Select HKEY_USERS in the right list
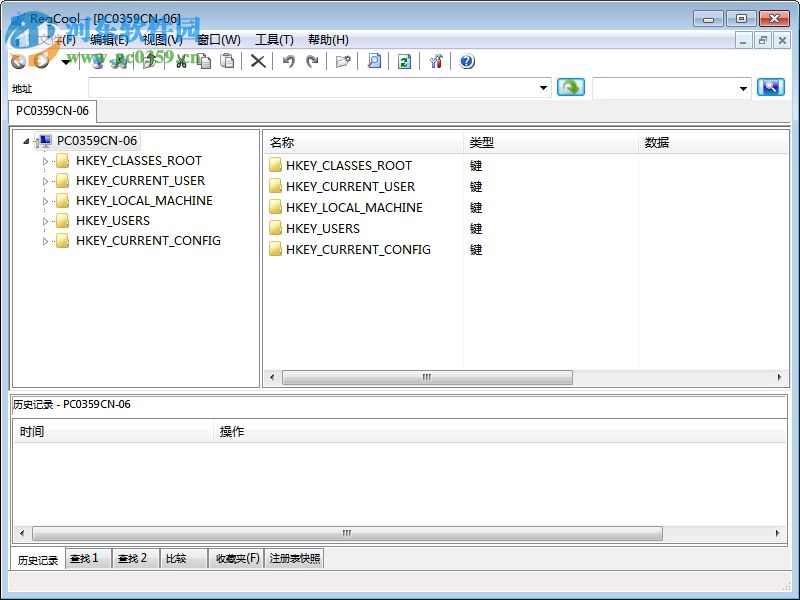 click(x=322, y=229)
